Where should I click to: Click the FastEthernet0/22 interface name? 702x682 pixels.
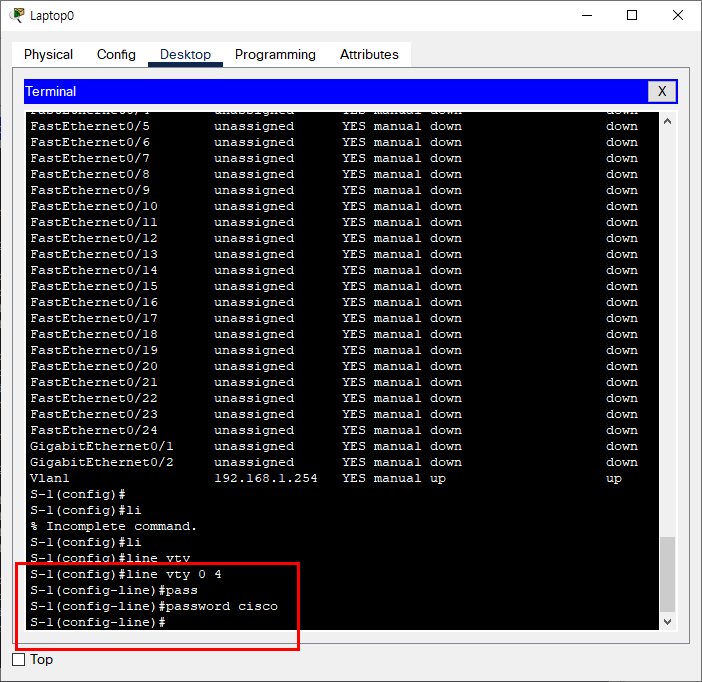(x=94, y=398)
